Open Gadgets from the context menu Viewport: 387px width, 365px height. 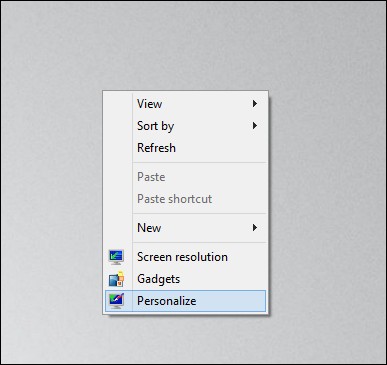(185, 279)
